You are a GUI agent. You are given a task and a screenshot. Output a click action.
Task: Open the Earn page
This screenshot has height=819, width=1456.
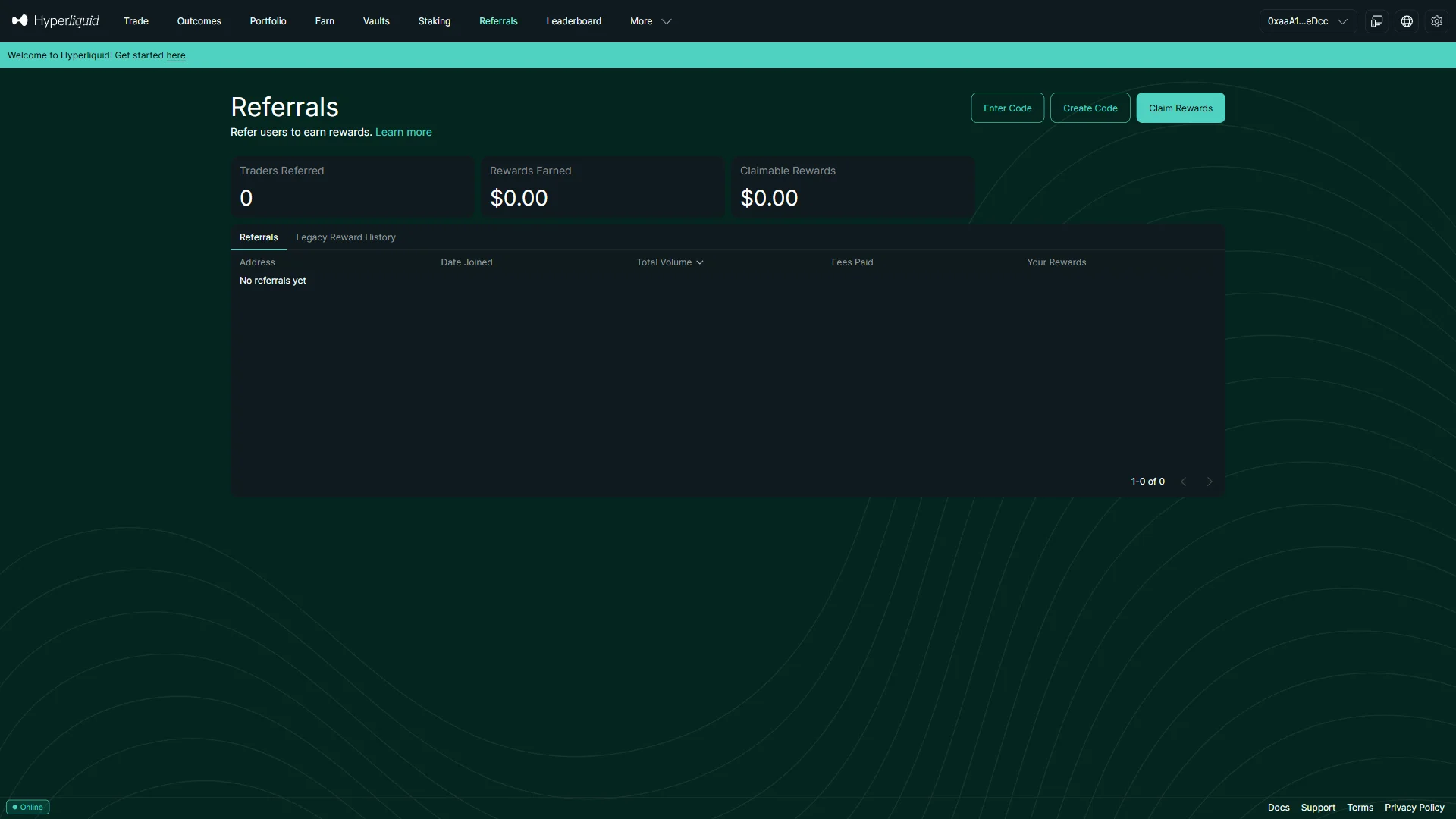pyautogui.click(x=325, y=21)
